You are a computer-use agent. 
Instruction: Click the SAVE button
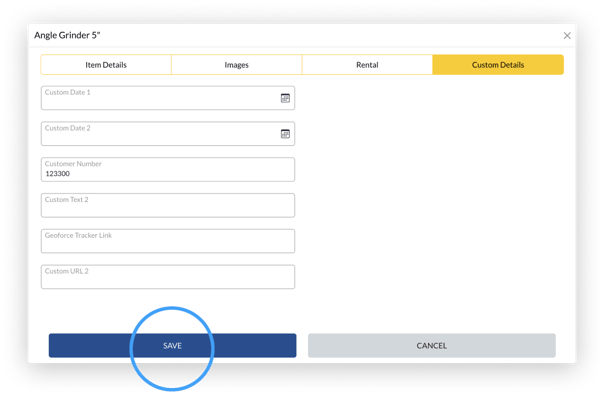coord(173,346)
